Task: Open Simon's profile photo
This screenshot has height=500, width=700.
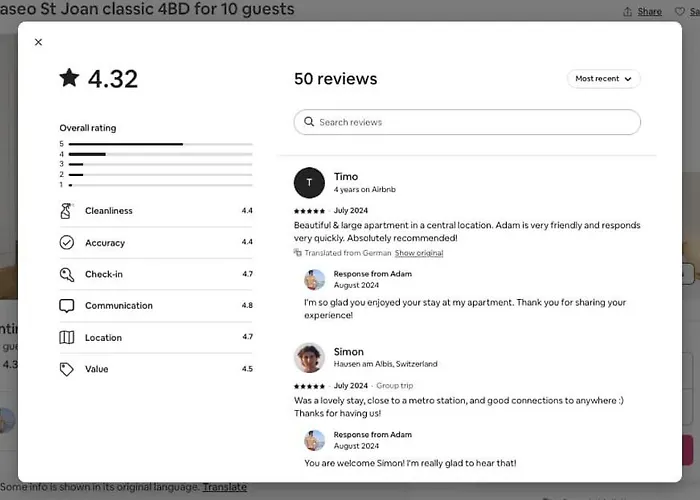Action: point(309,358)
